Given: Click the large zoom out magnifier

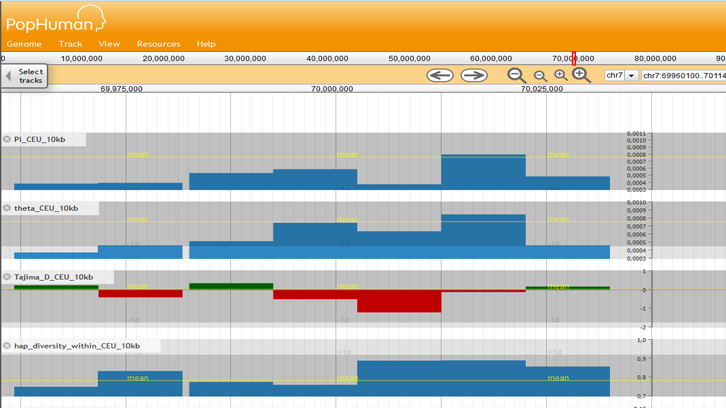Looking at the screenshot, I should pyautogui.click(x=517, y=75).
